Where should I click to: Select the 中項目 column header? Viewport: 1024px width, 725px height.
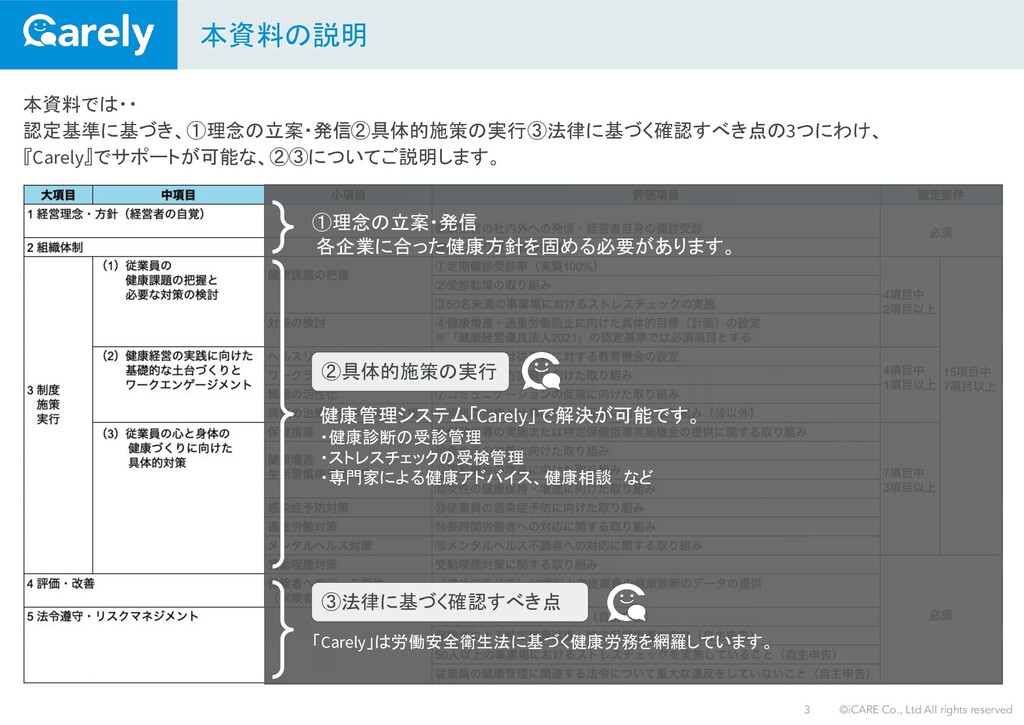[x=178, y=195]
